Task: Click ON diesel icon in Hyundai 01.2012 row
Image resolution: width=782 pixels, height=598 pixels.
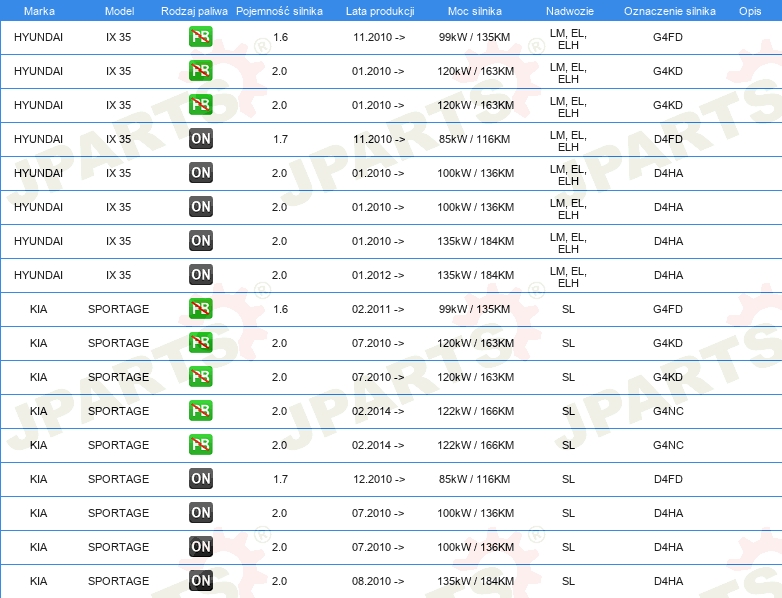Action: (200, 275)
